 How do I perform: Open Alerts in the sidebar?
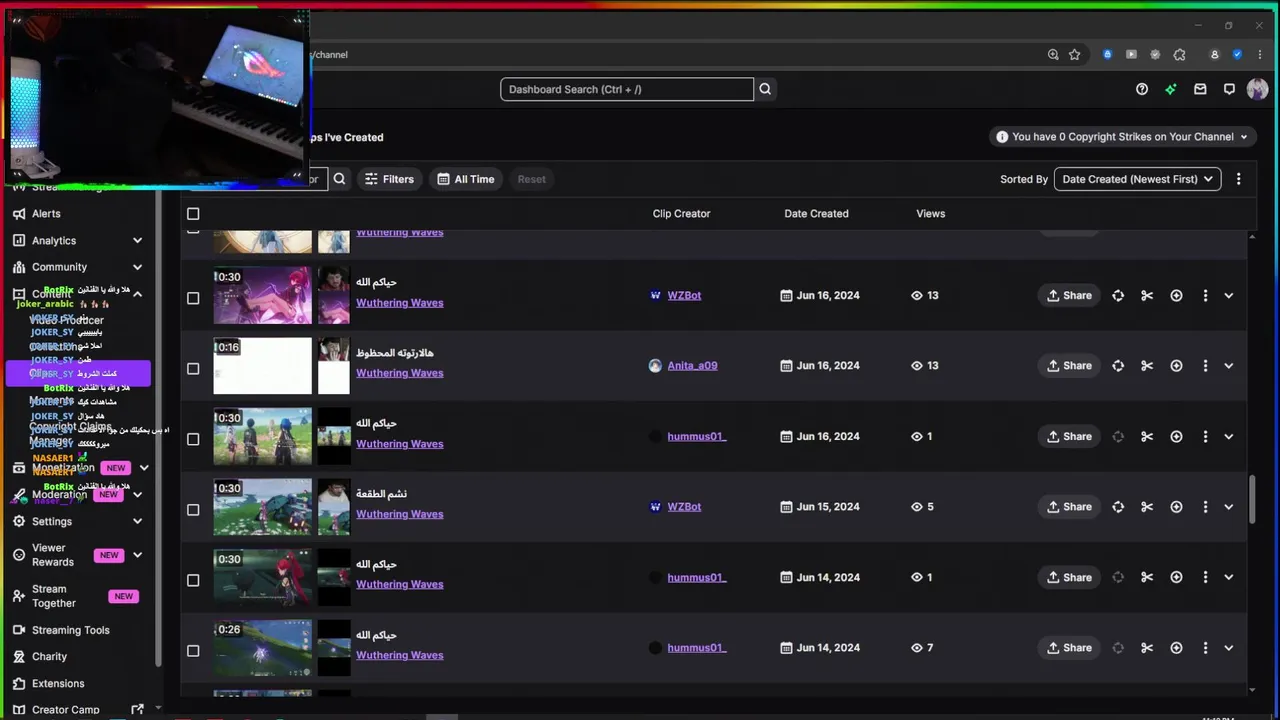[46, 214]
